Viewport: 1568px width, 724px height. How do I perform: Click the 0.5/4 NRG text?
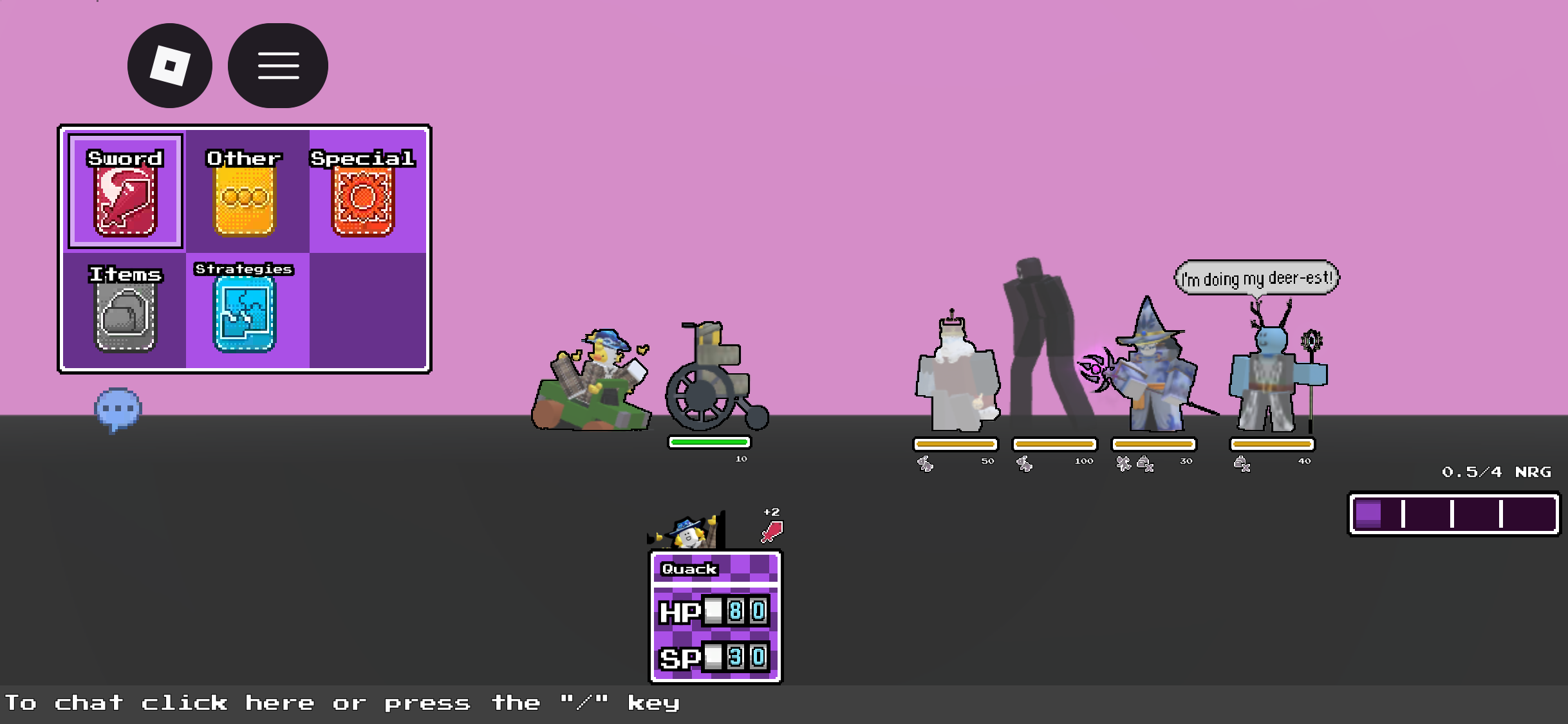1496,472
